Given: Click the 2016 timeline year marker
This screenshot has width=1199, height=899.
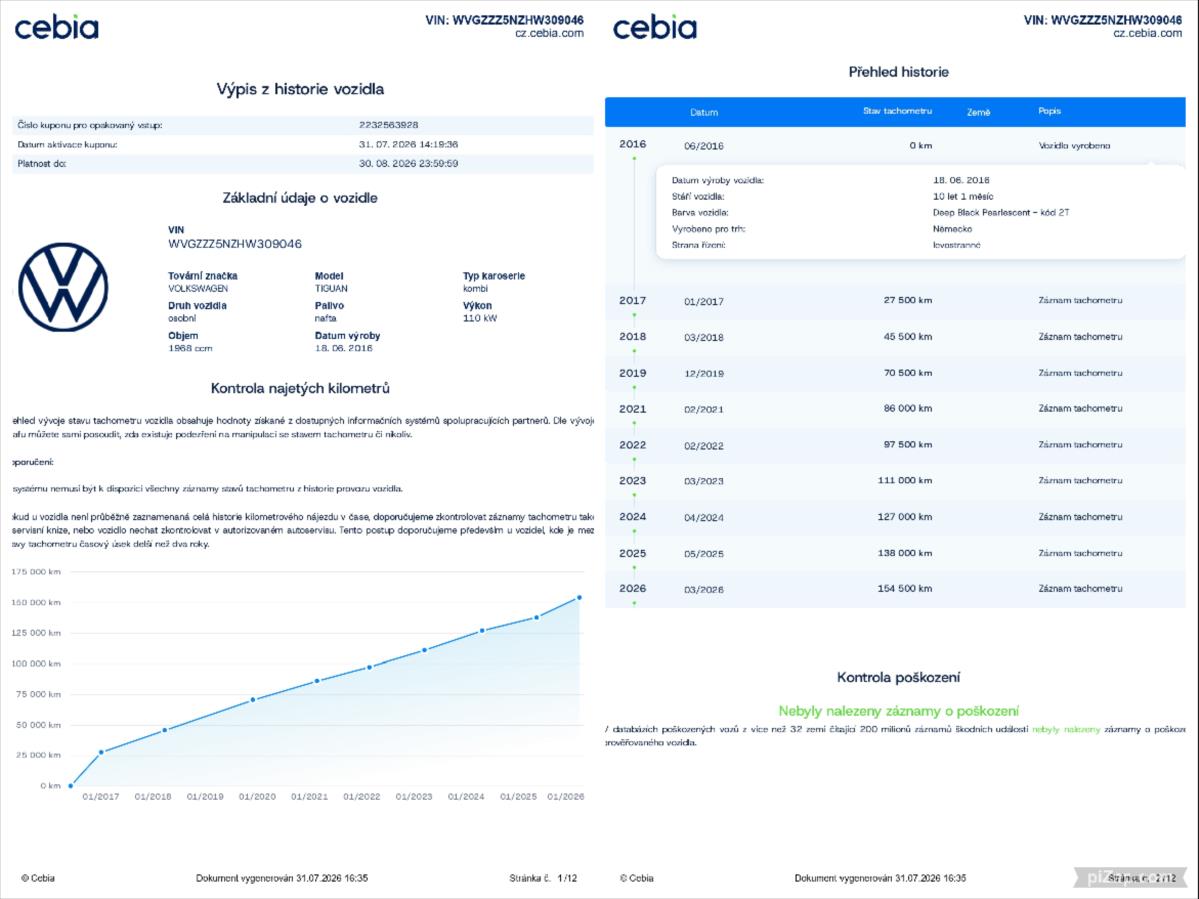Looking at the screenshot, I should click(632, 144).
